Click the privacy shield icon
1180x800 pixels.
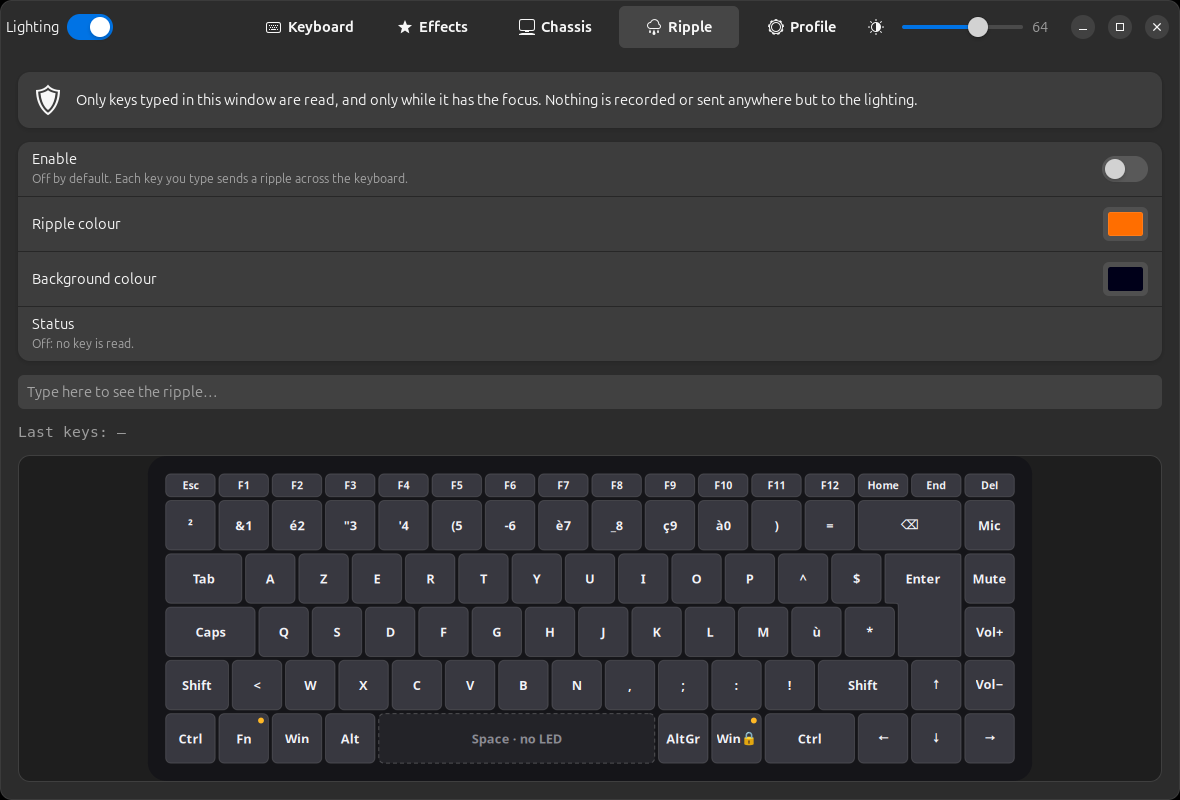(48, 100)
